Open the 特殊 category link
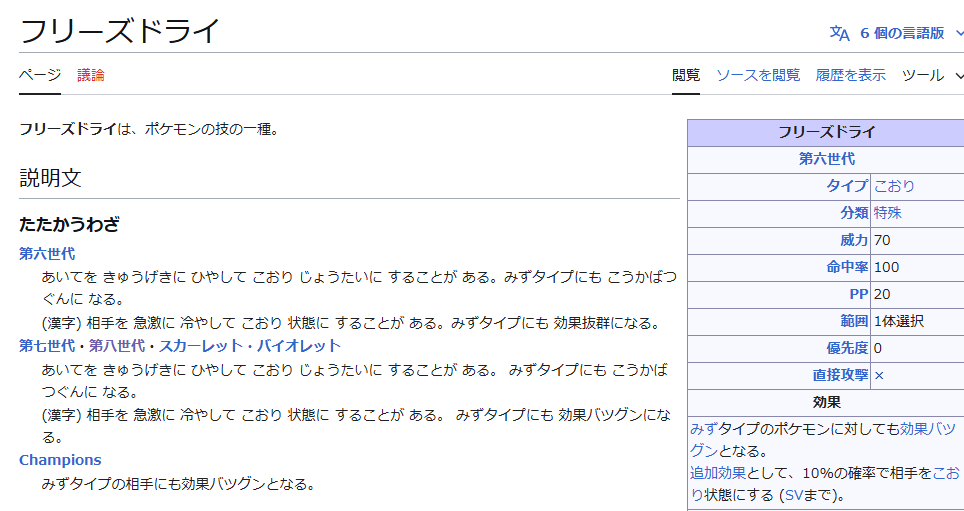The width and height of the screenshot is (964, 511). click(888, 213)
